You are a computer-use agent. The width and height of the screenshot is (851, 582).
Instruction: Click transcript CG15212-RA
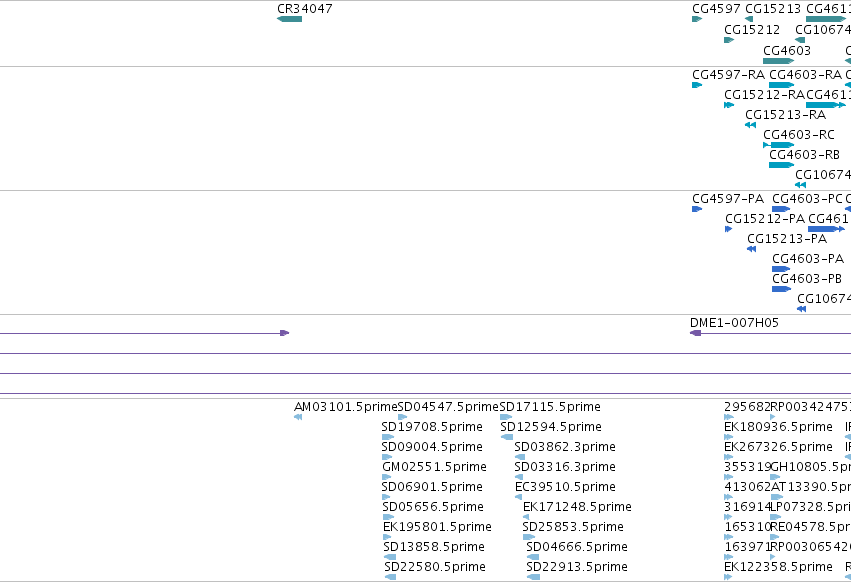click(729, 105)
